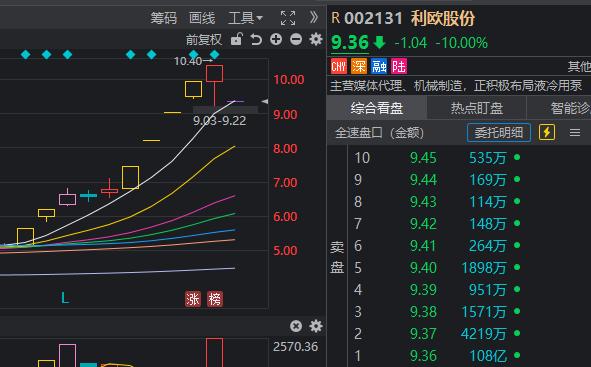Open the 筹码 chip distribution view
The width and height of the screenshot is (591, 367).
(x=164, y=18)
